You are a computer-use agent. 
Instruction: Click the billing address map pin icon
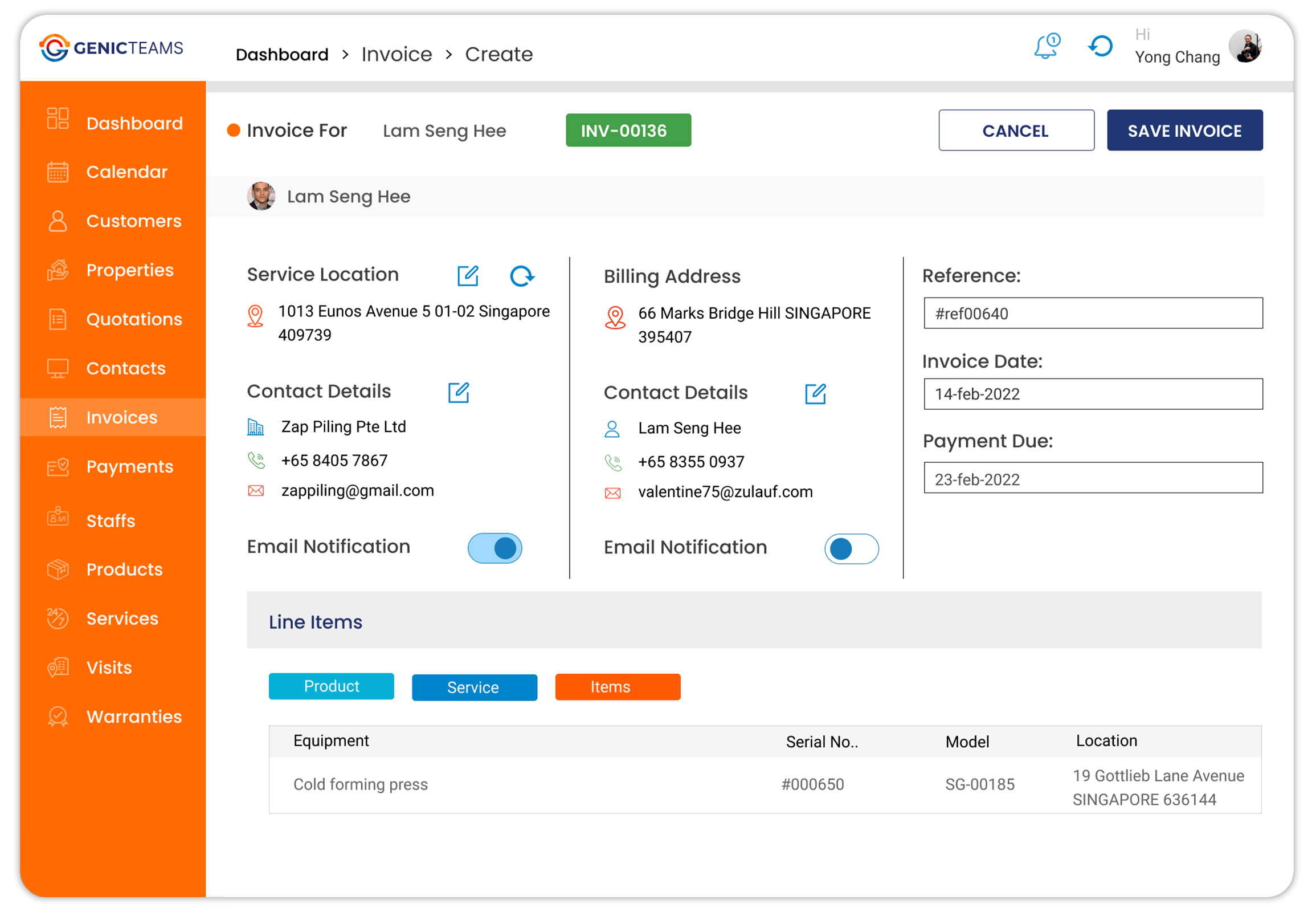(x=615, y=317)
